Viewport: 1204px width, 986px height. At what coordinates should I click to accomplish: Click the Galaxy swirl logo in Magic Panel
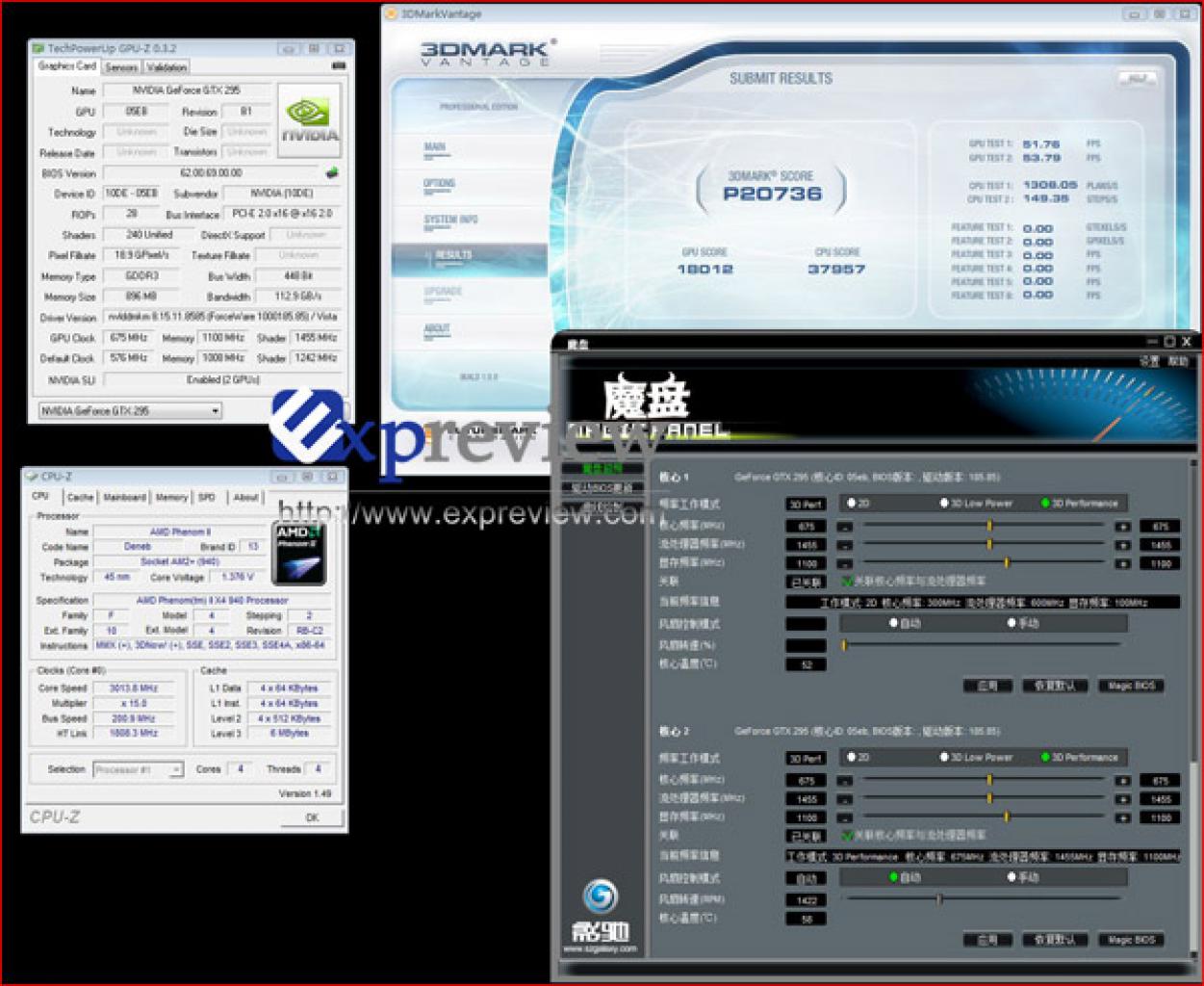point(601,897)
